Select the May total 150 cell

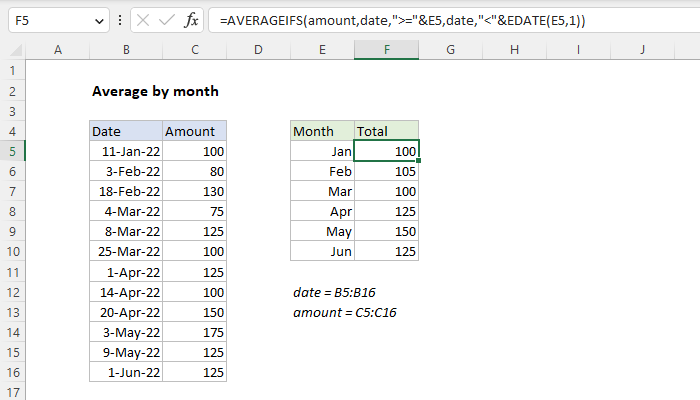point(387,232)
